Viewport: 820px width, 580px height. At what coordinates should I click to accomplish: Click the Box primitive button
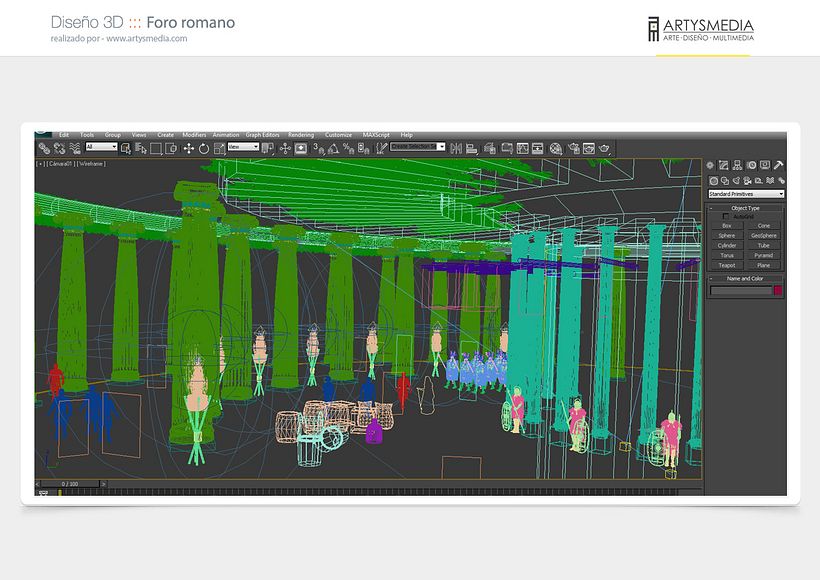pos(727,226)
